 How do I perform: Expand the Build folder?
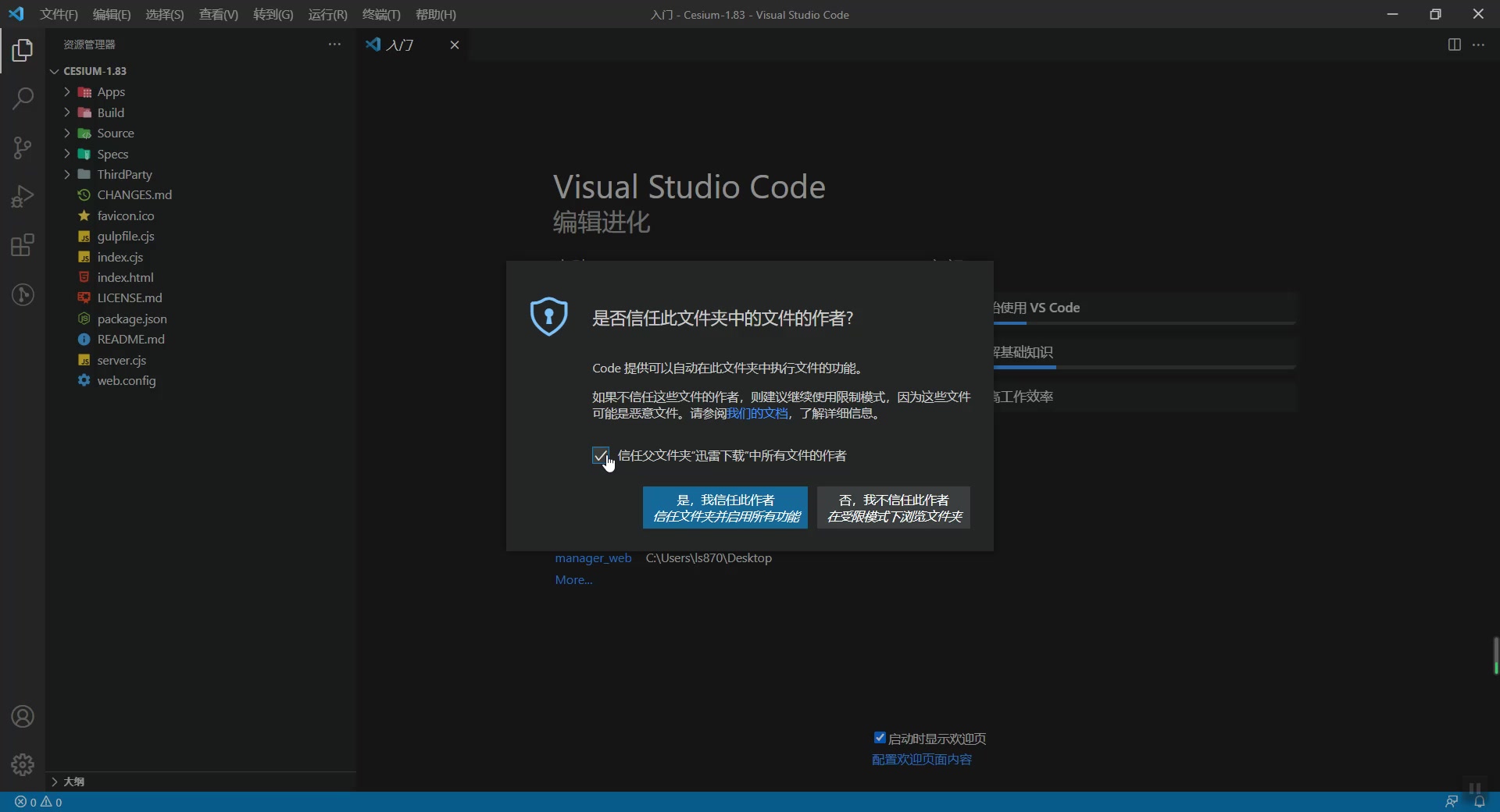(67, 112)
